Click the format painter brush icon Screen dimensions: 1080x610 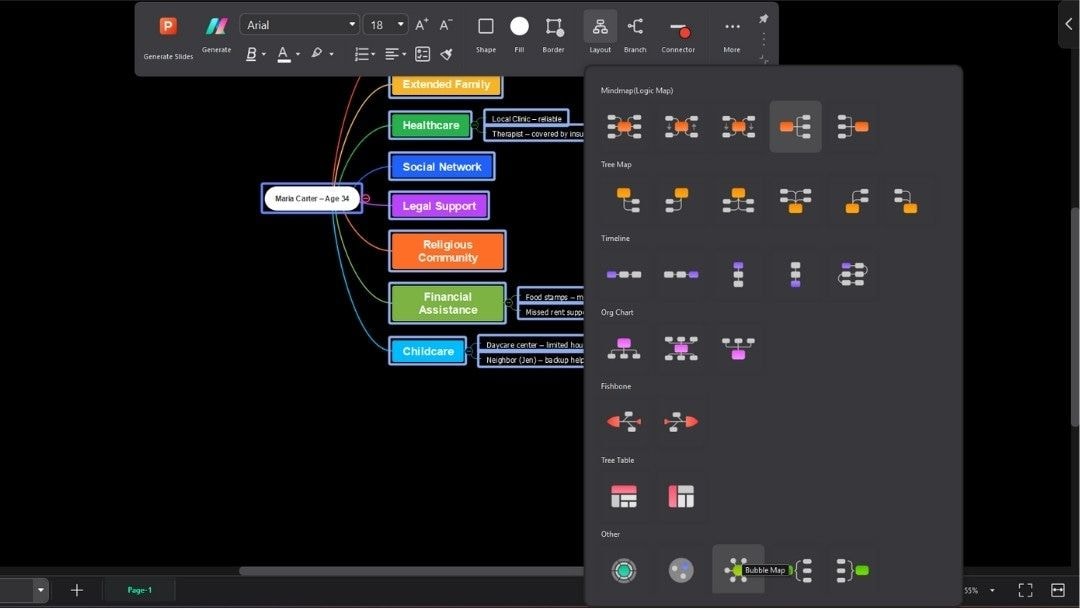tap(446, 54)
